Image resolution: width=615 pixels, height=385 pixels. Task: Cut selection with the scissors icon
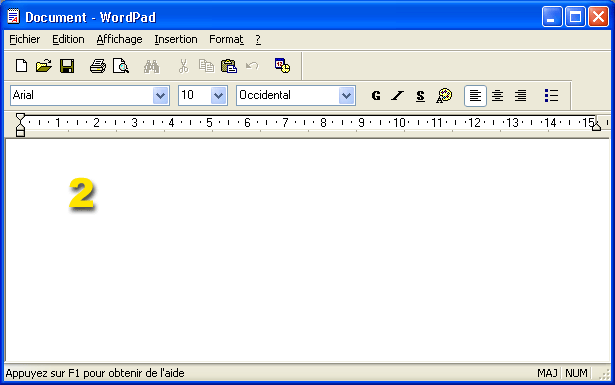[183, 66]
